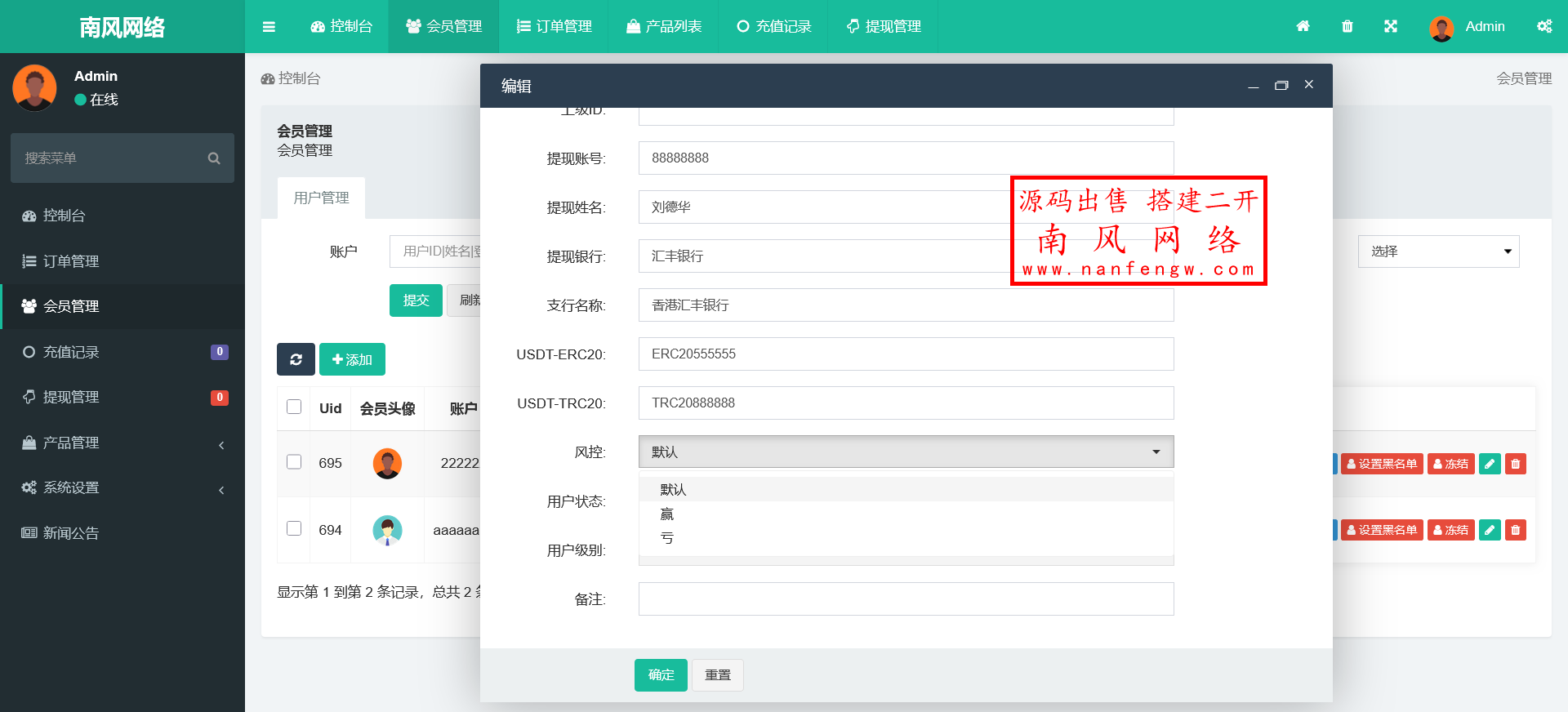Screen dimensions: 1568x712
Task: Click the 确定 button in edit dialog
Action: pyautogui.click(x=661, y=675)
